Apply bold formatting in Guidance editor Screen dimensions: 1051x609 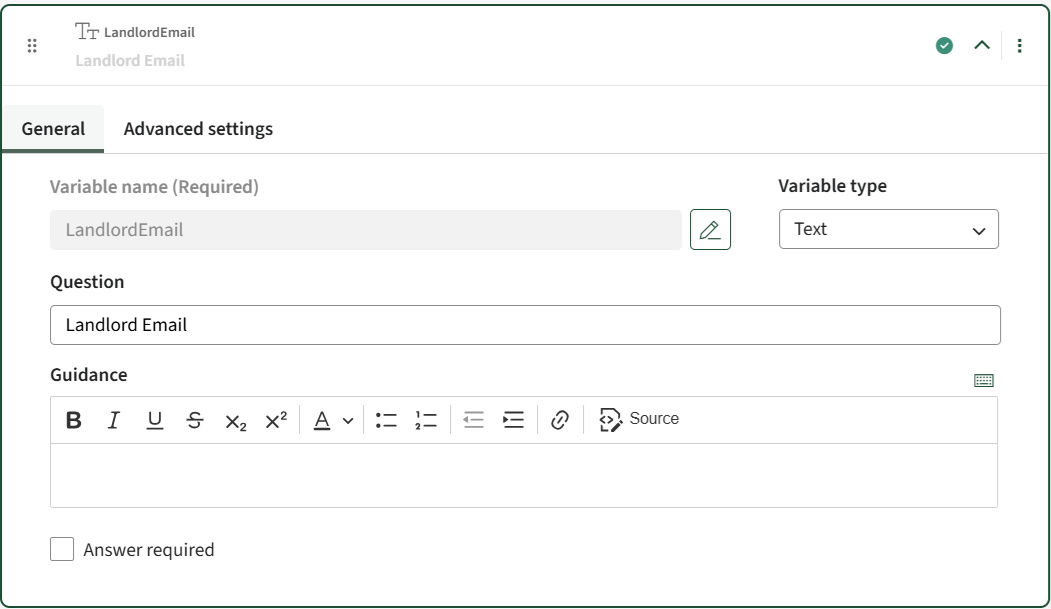[x=74, y=420]
